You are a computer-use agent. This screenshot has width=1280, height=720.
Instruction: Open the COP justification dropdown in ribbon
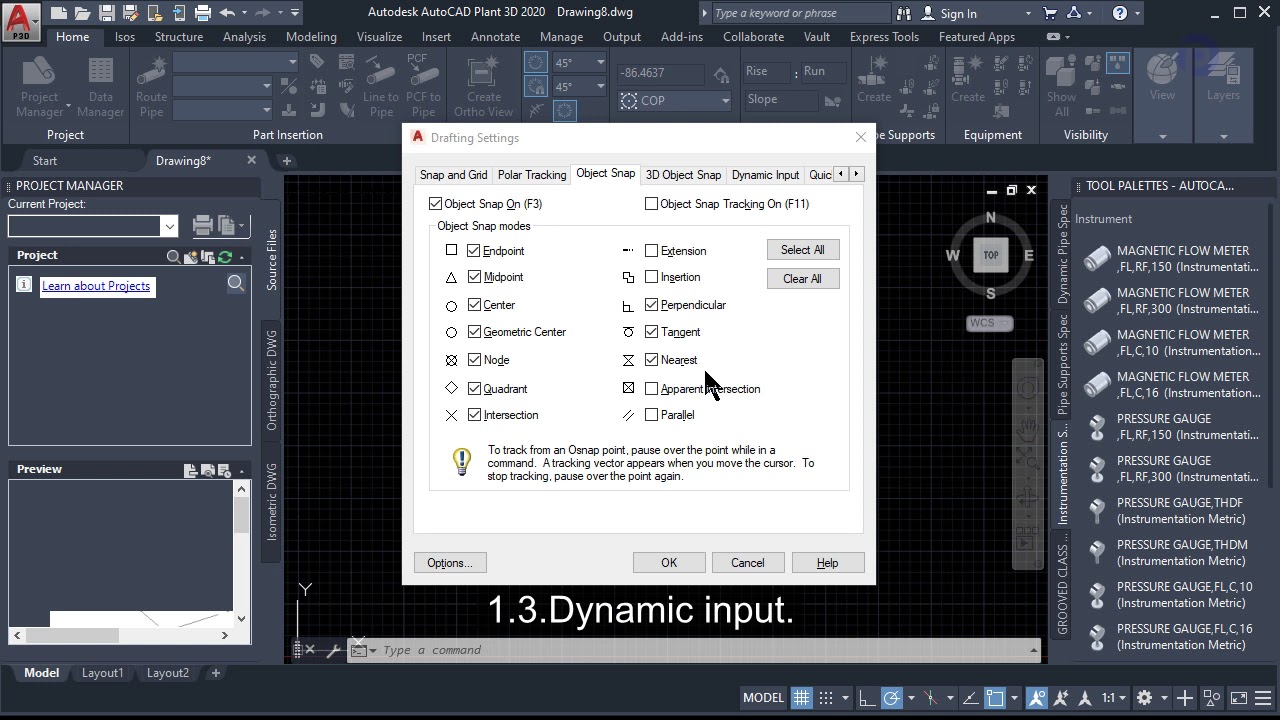click(725, 100)
